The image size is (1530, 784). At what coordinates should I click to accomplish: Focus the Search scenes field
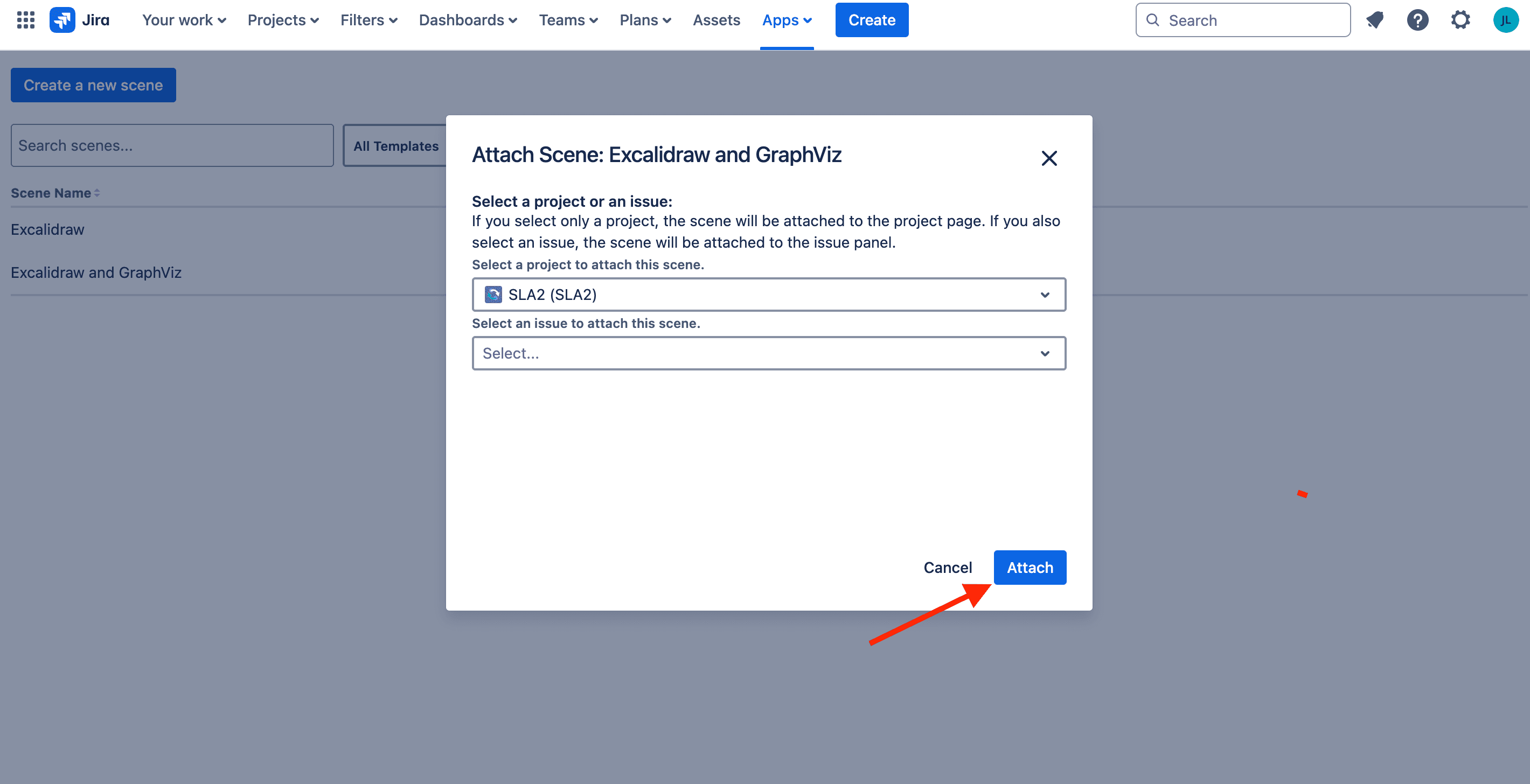pos(172,145)
